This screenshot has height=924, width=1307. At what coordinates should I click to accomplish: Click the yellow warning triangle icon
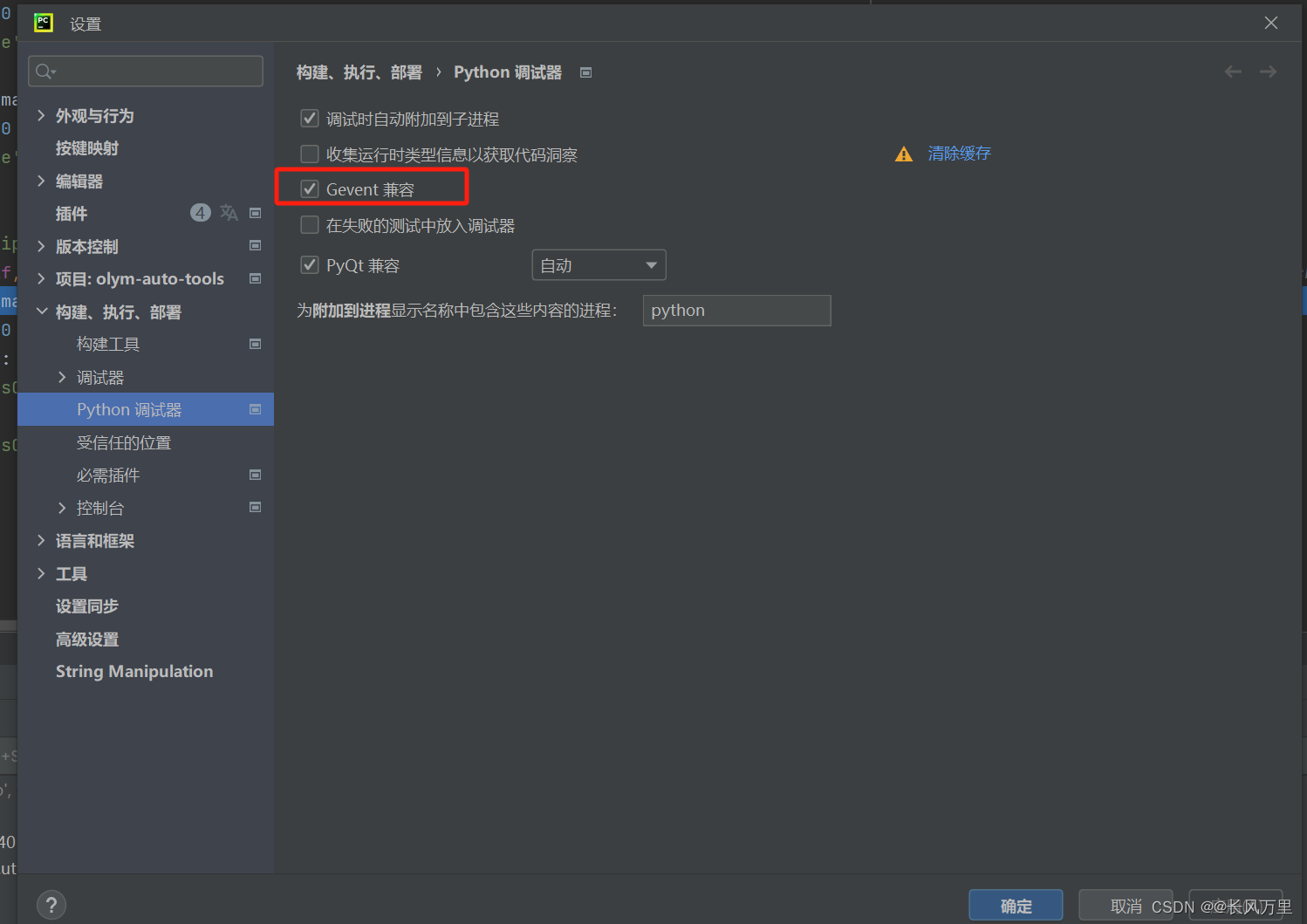click(x=904, y=154)
